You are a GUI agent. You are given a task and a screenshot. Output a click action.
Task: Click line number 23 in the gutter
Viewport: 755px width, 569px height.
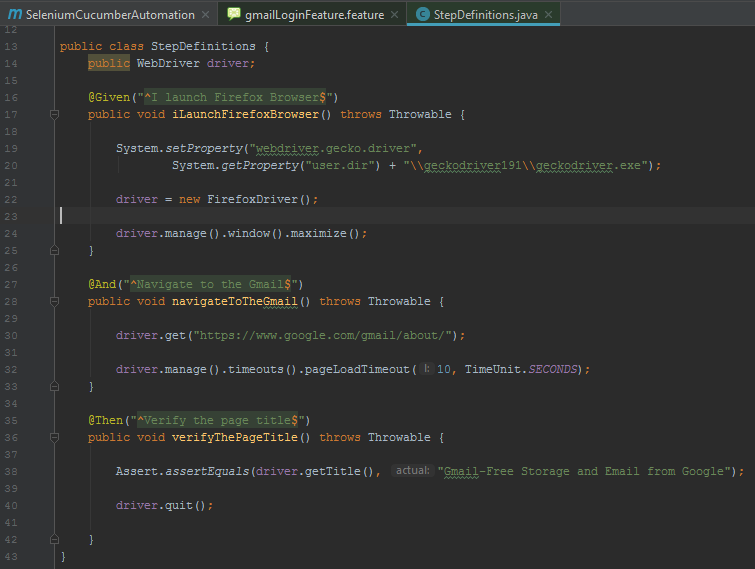point(11,217)
